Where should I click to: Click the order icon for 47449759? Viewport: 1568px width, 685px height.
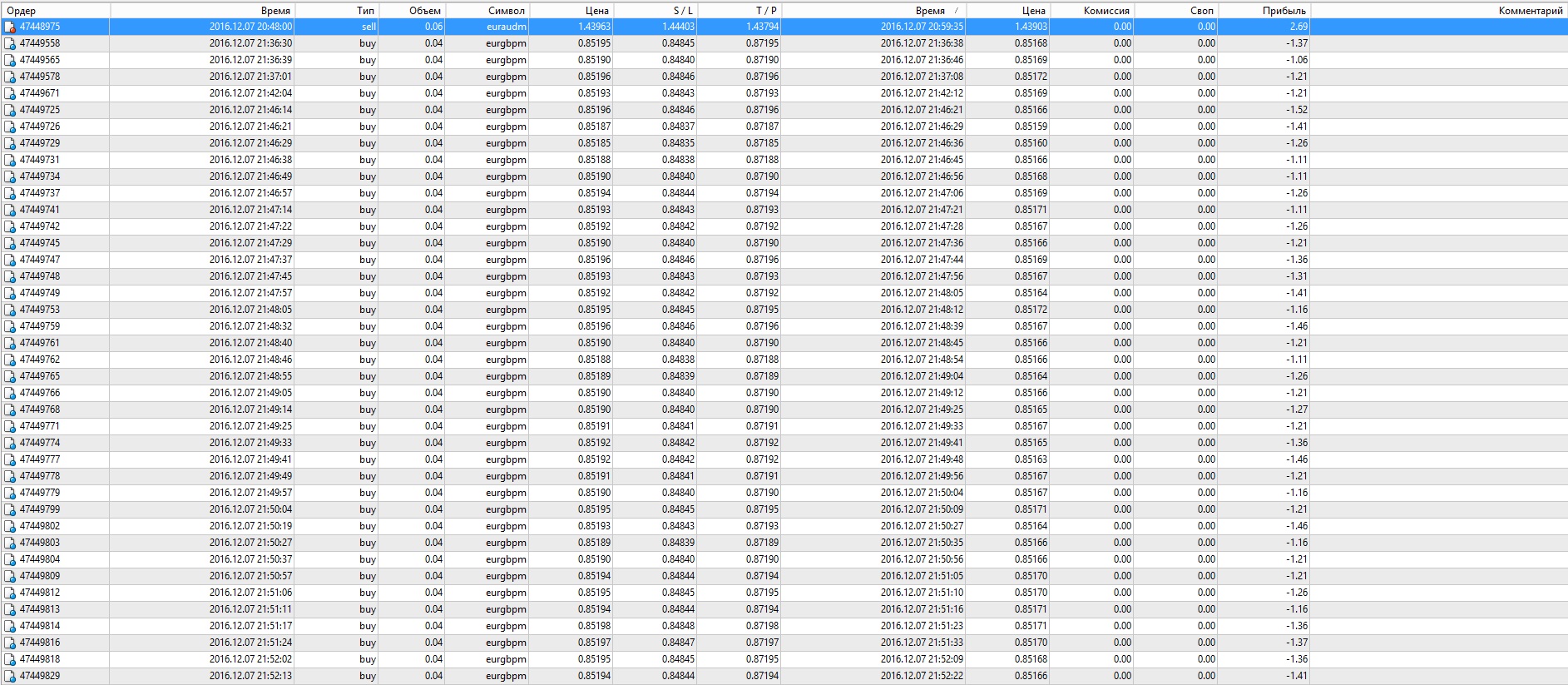tap(10, 326)
